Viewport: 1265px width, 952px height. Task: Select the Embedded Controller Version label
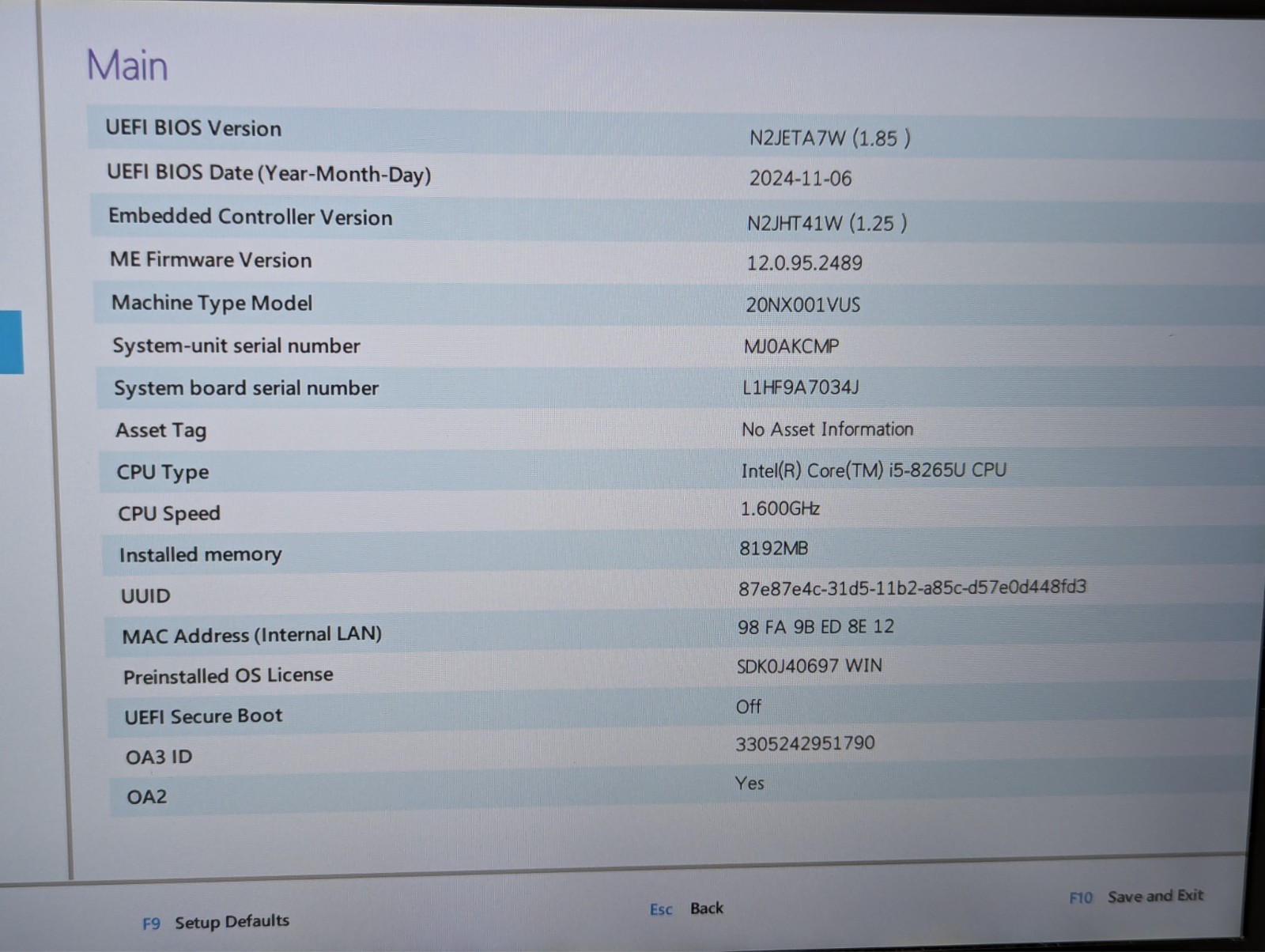tap(251, 217)
